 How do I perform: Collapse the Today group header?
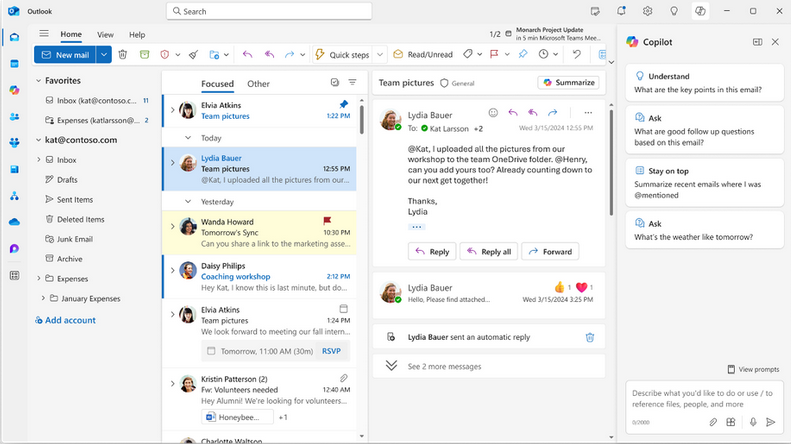click(188, 138)
